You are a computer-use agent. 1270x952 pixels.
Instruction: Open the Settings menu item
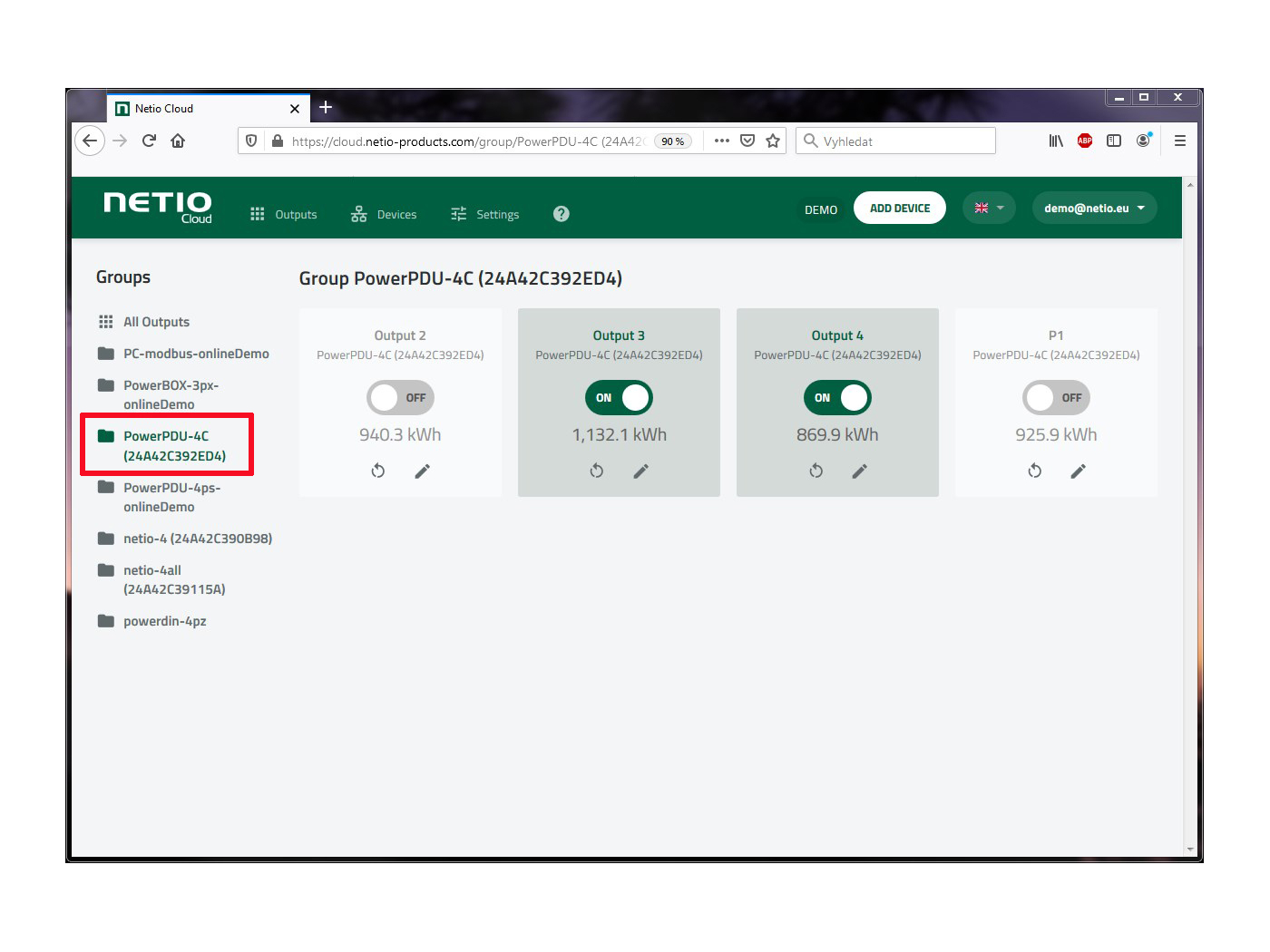click(x=485, y=214)
